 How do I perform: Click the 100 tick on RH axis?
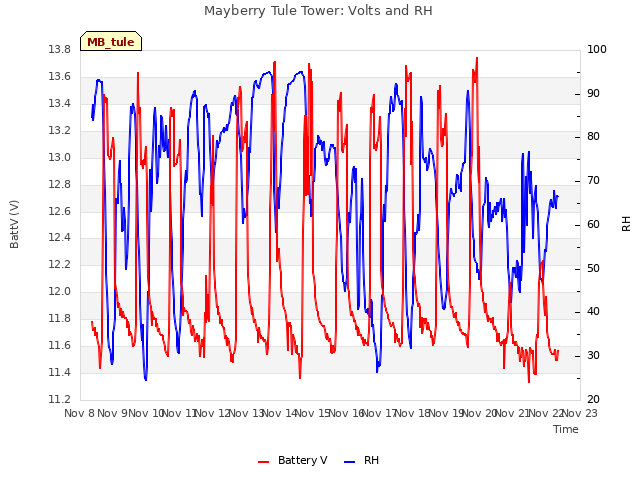pos(597,49)
